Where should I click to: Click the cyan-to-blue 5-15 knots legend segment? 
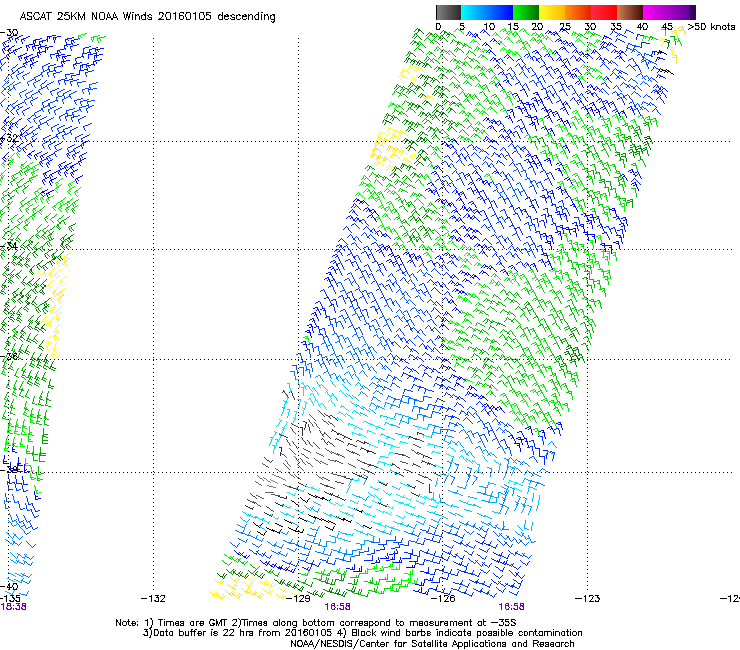pos(487,12)
